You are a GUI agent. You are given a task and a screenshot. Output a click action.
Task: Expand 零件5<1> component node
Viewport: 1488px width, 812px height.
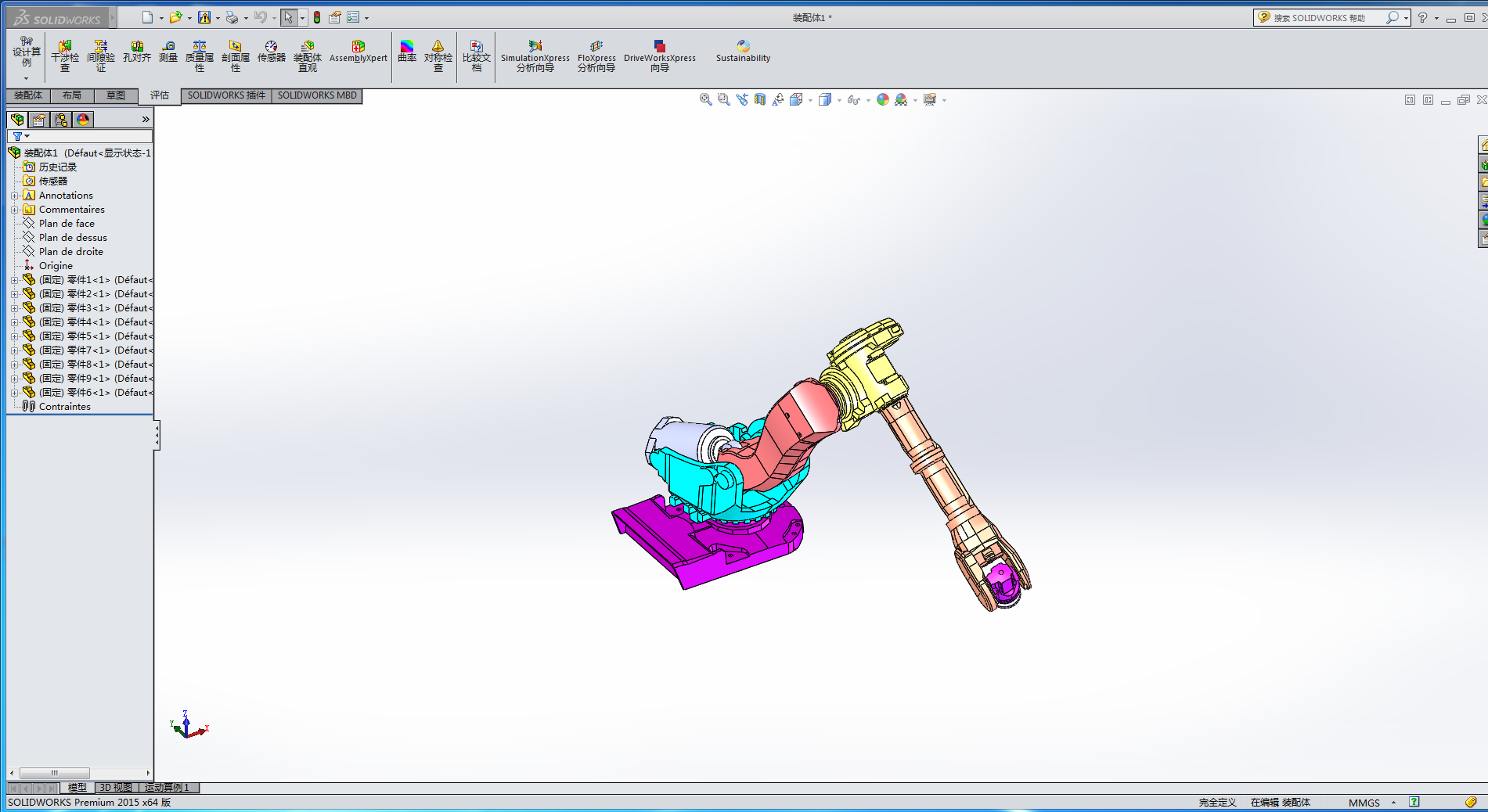(14, 336)
